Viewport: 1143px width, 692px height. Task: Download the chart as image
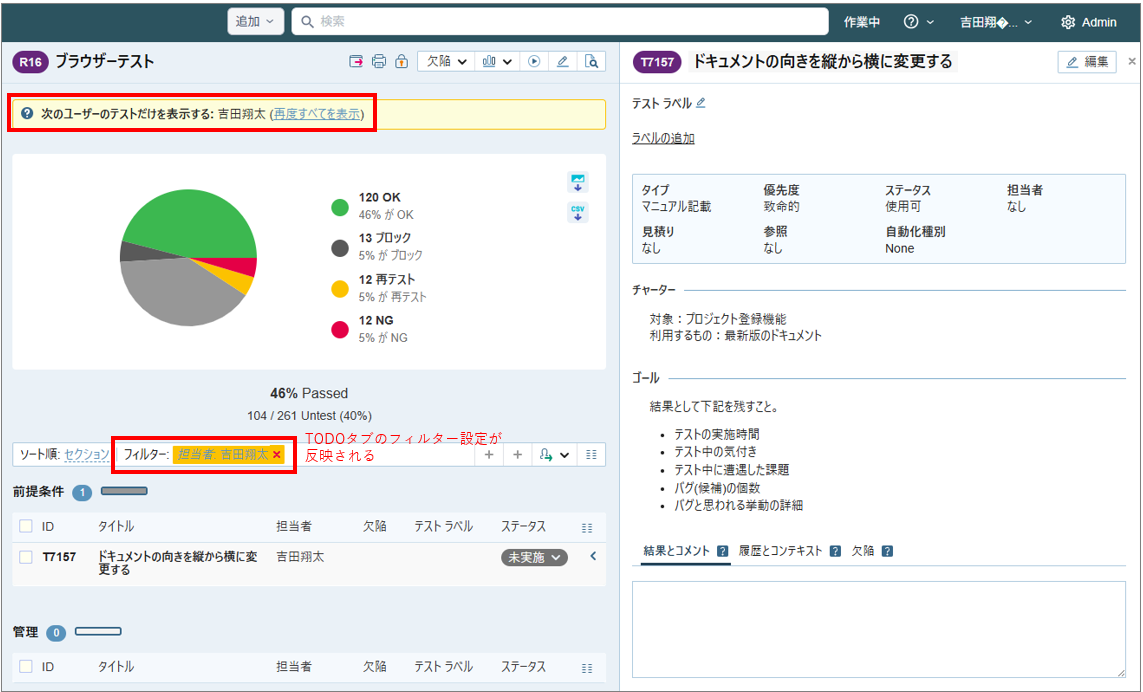pyautogui.click(x=578, y=182)
